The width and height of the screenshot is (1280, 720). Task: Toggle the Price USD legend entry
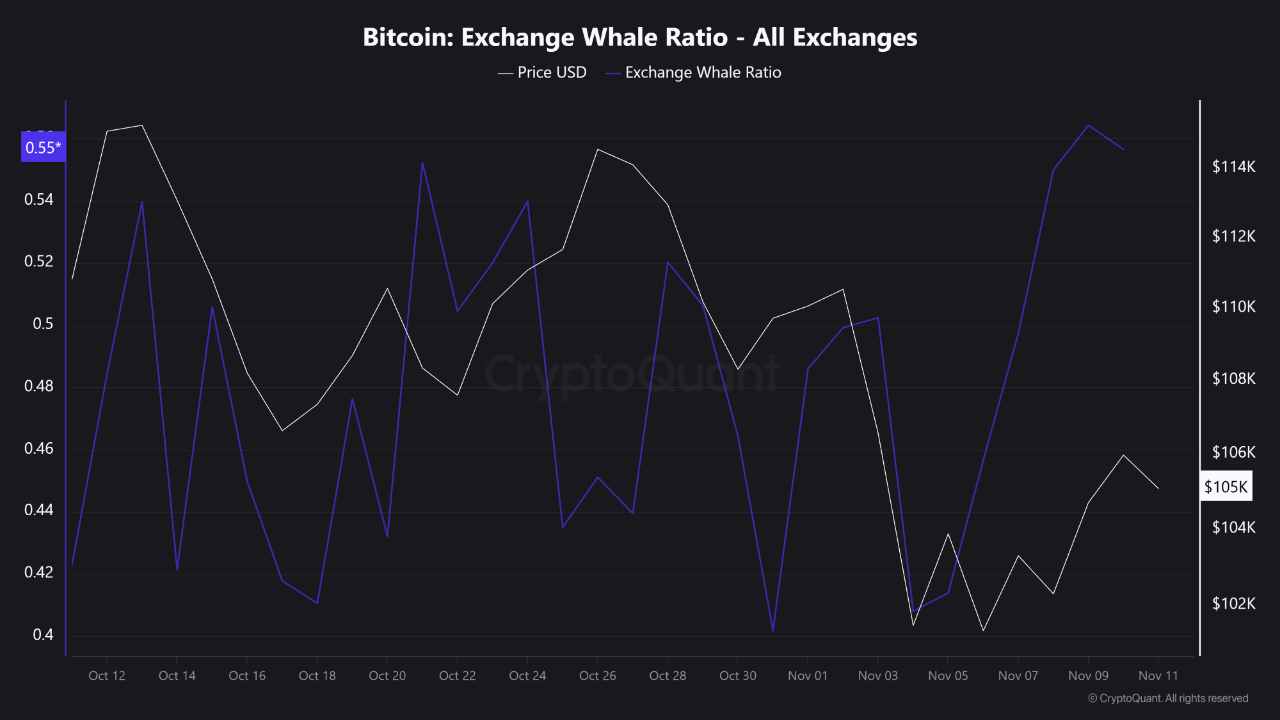(552, 72)
